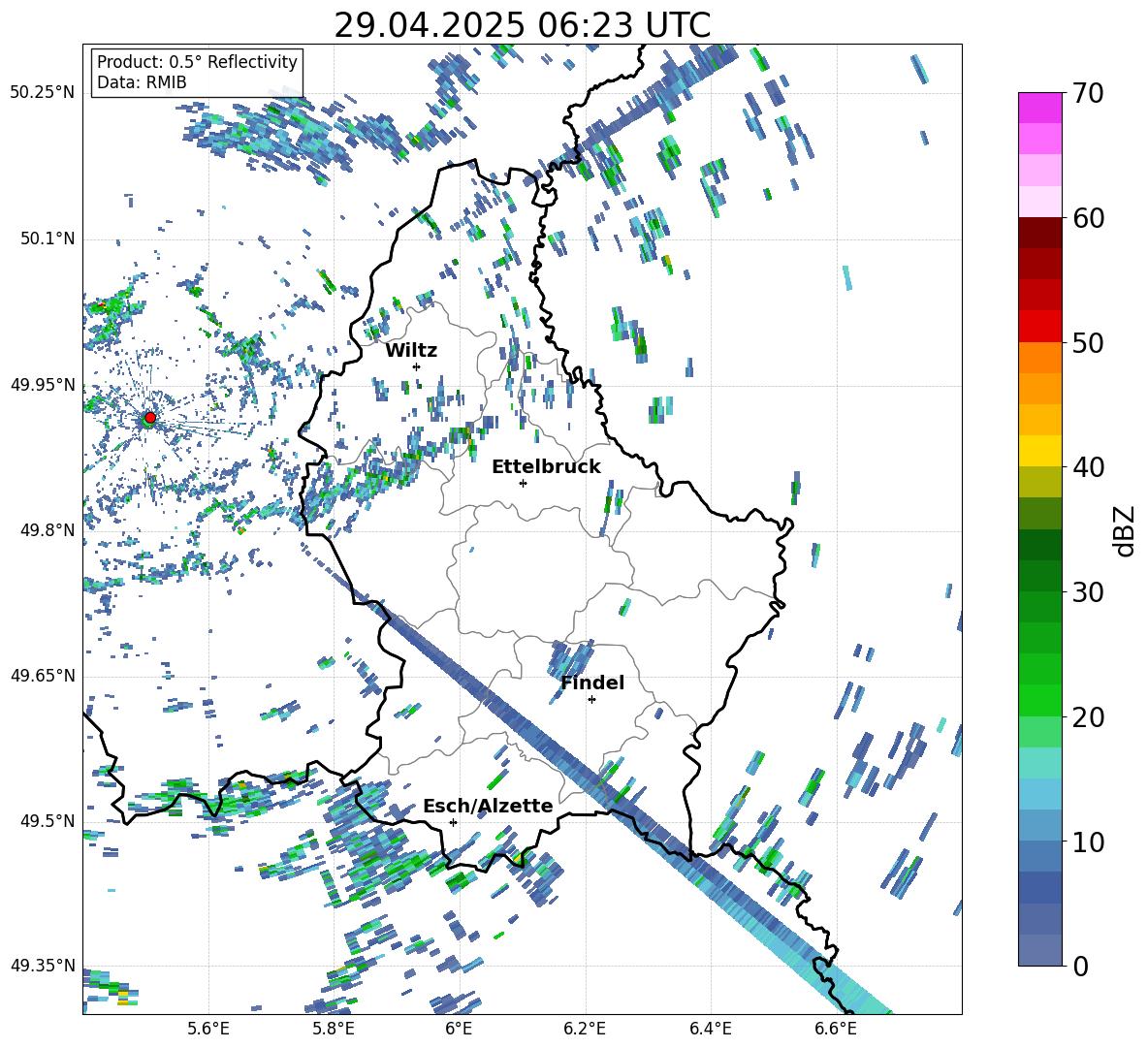
Task: Click the 6.2°E longitude label
Action: pyautogui.click(x=585, y=1029)
